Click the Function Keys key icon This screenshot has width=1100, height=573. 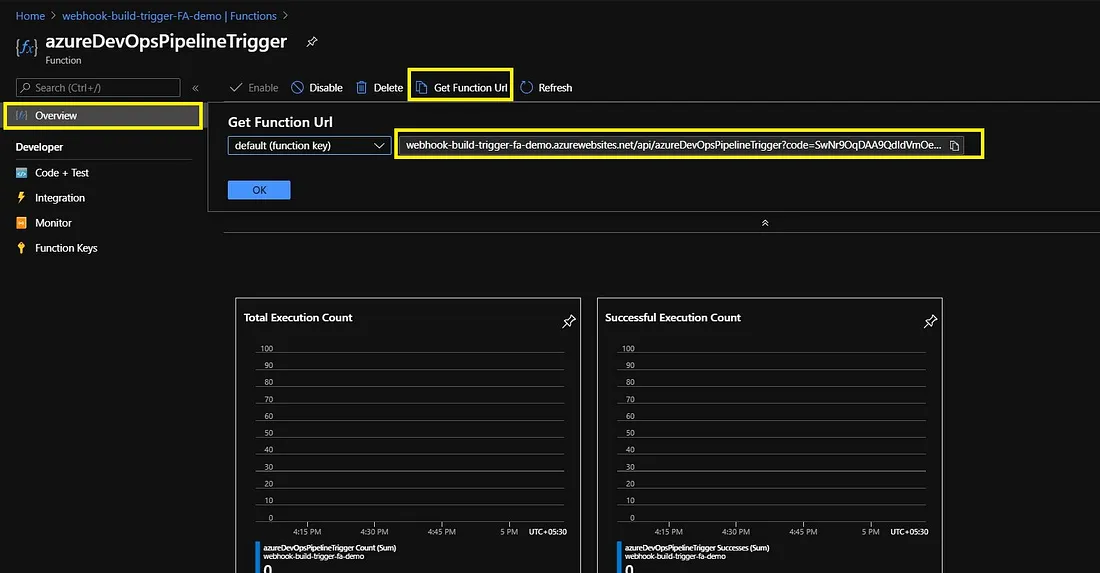click(21, 248)
